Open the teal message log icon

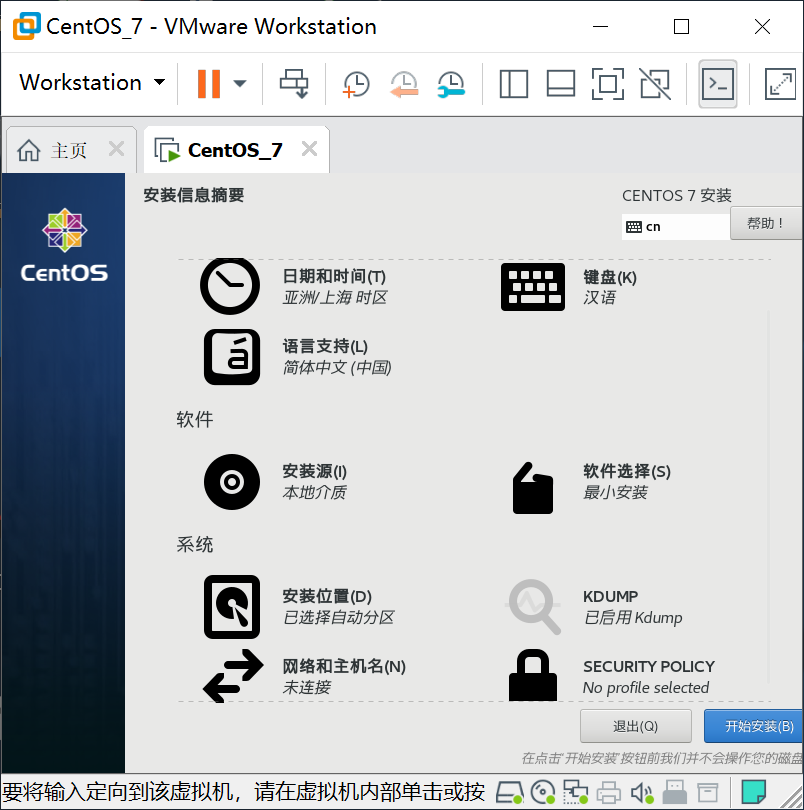753,791
